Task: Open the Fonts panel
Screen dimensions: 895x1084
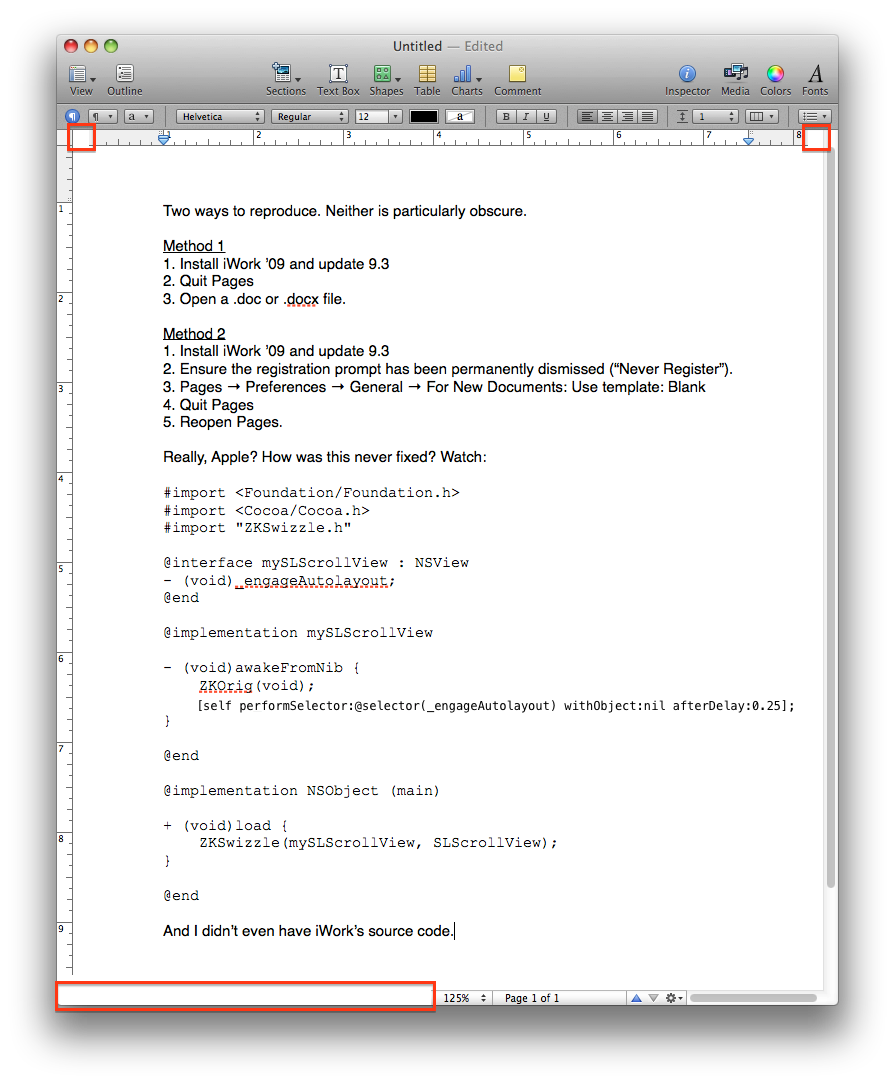Action: 815,80
